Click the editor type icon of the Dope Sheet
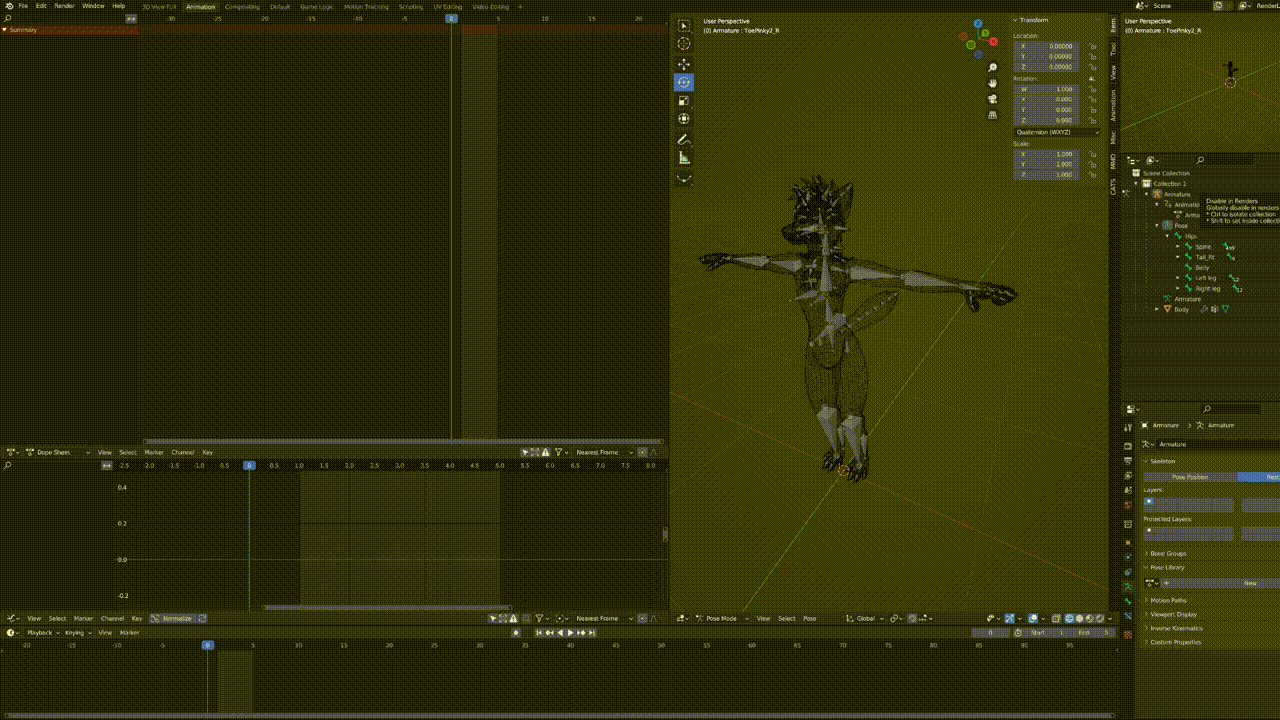The width and height of the screenshot is (1280, 720). [12, 452]
